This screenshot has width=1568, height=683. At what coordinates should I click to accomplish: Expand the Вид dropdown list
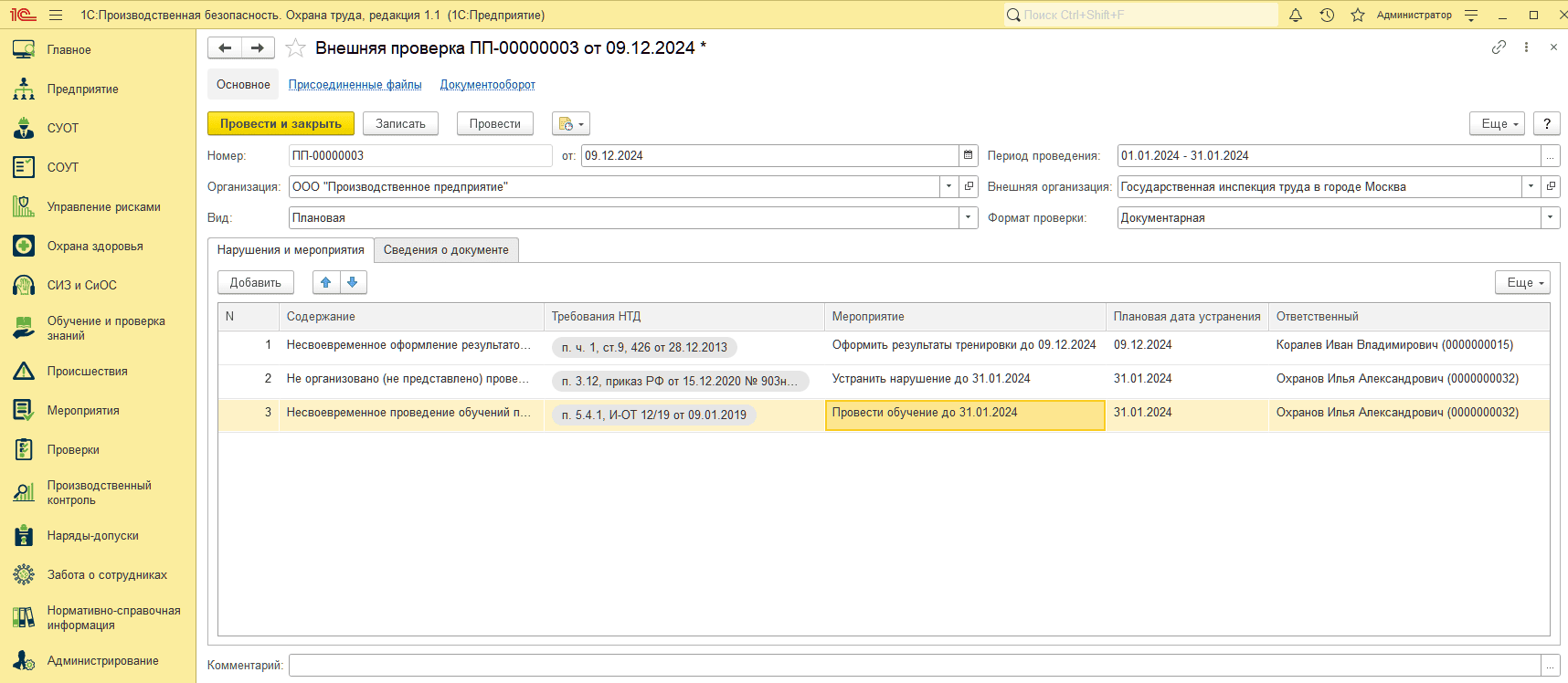tap(969, 218)
